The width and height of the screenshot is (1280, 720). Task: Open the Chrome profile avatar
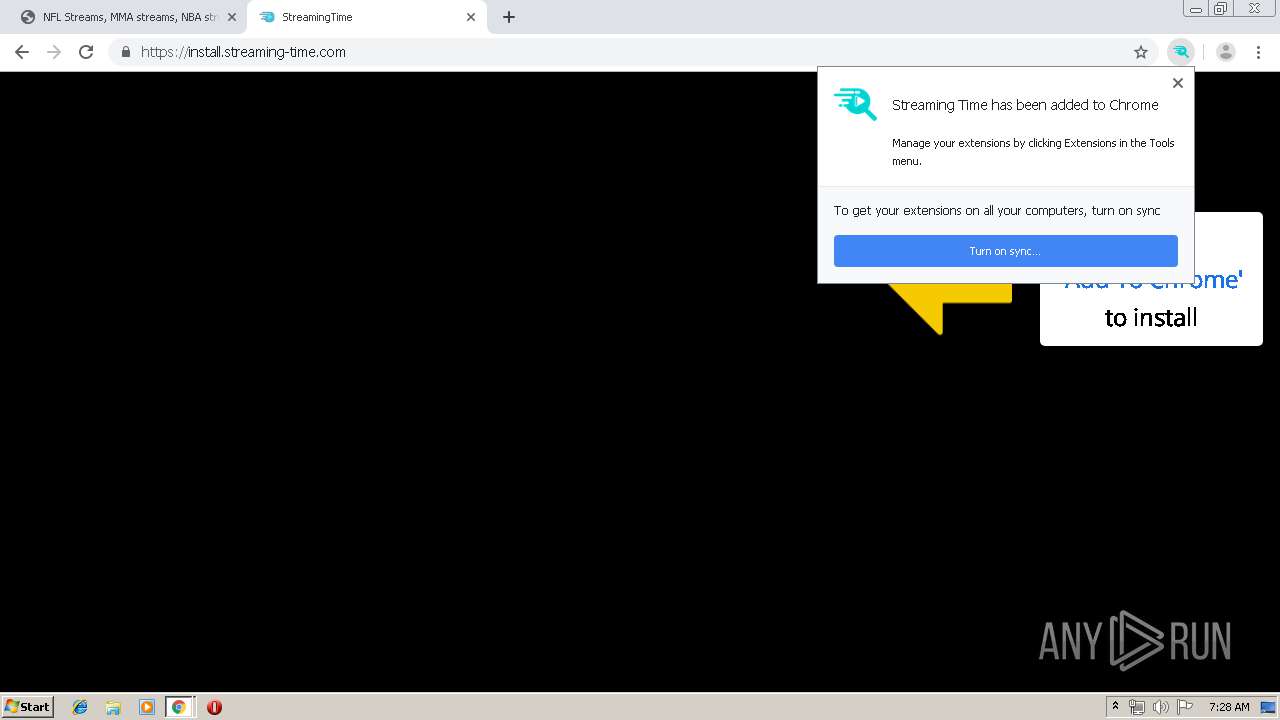point(1226,52)
